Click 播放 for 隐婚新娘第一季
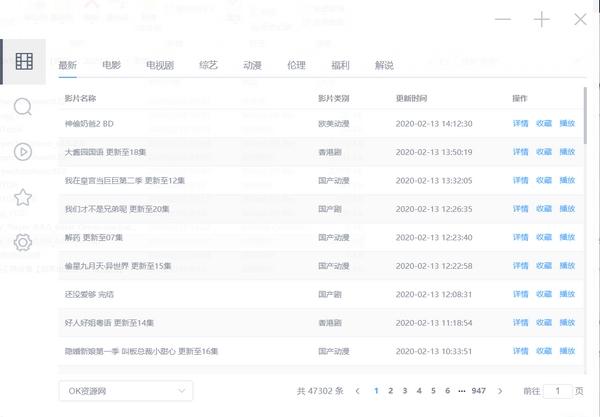Viewport: 600px width, 417px height. click(x=567, y=351)
